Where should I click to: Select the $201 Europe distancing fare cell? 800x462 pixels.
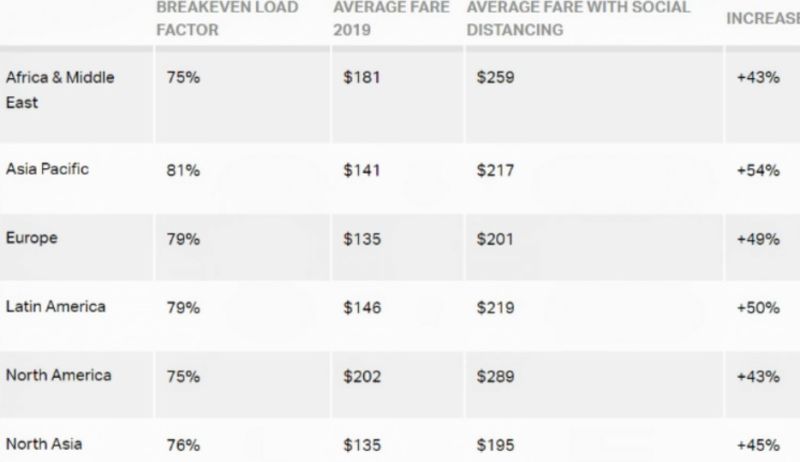coord(495,239)
